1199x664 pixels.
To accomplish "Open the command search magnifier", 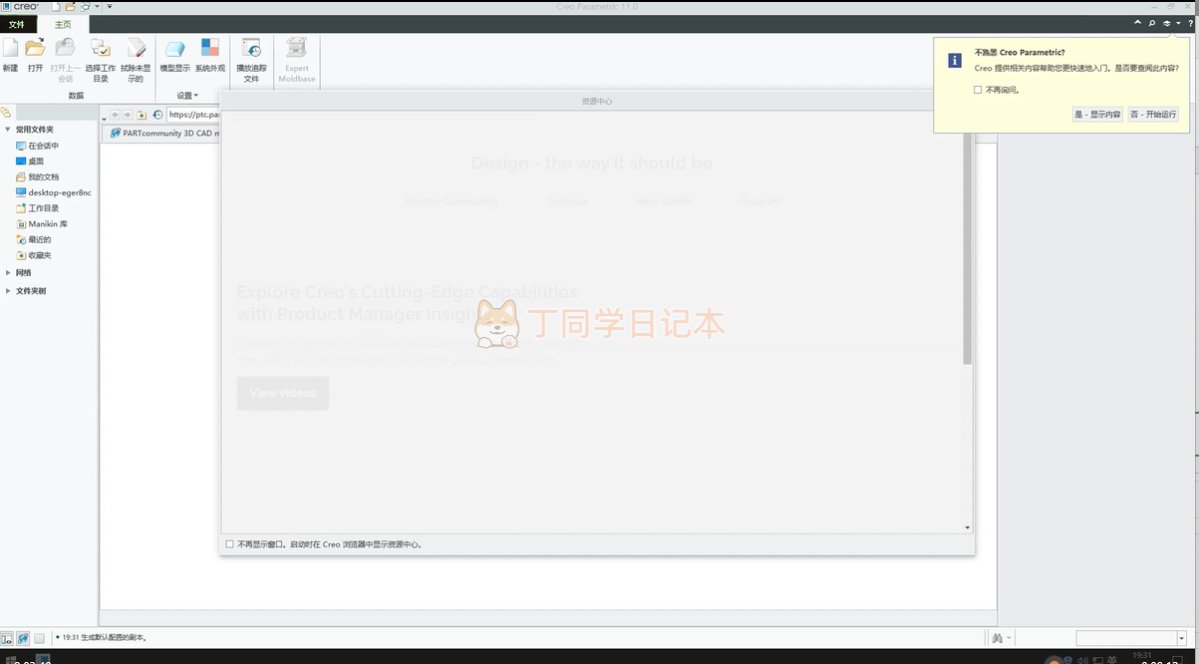I will (1152, 24).
